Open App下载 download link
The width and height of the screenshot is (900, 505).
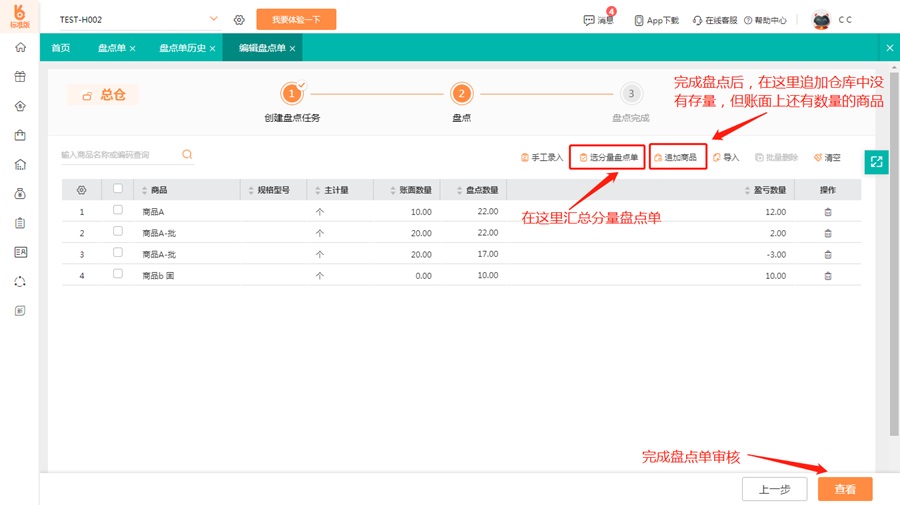pos(656,20)
